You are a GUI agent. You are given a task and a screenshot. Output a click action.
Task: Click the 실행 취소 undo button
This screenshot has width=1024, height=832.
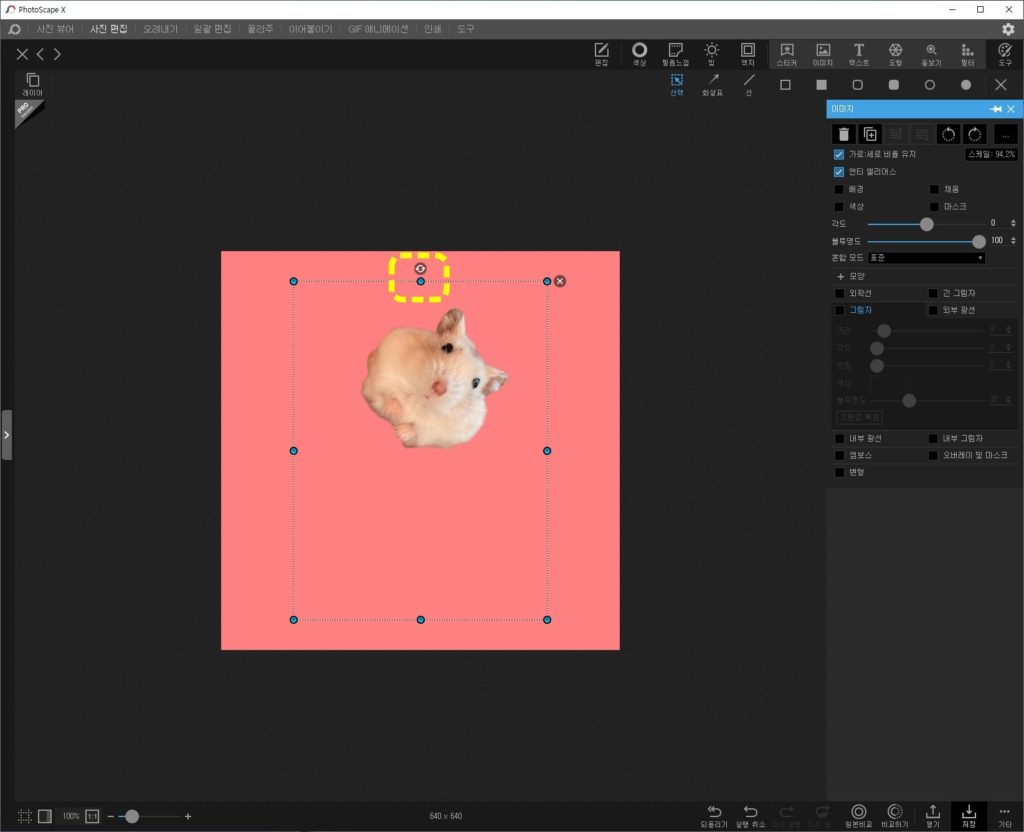(750, 816)
